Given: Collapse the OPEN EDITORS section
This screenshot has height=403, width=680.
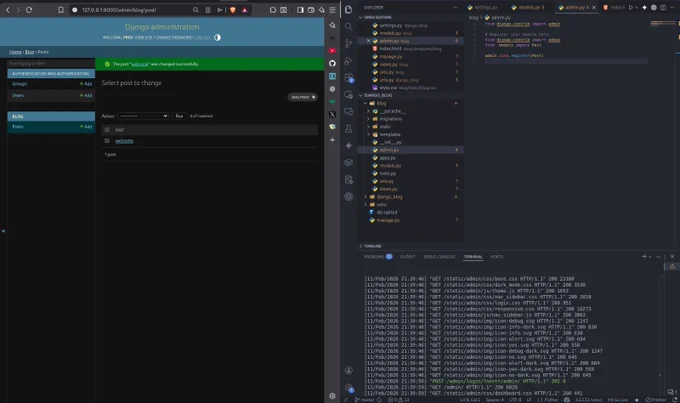Looking at the screenshot, I should tap(360, 17).
